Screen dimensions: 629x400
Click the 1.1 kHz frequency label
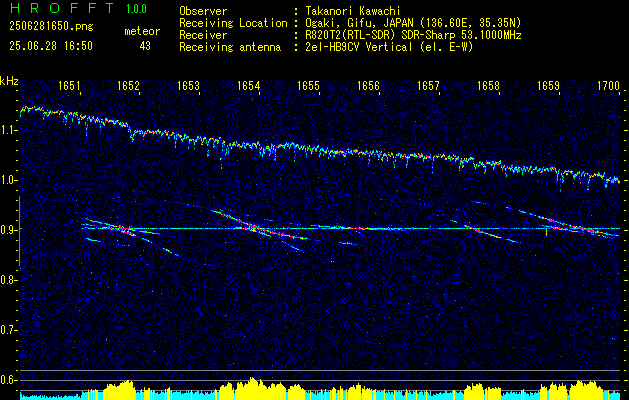pos(8,130)
